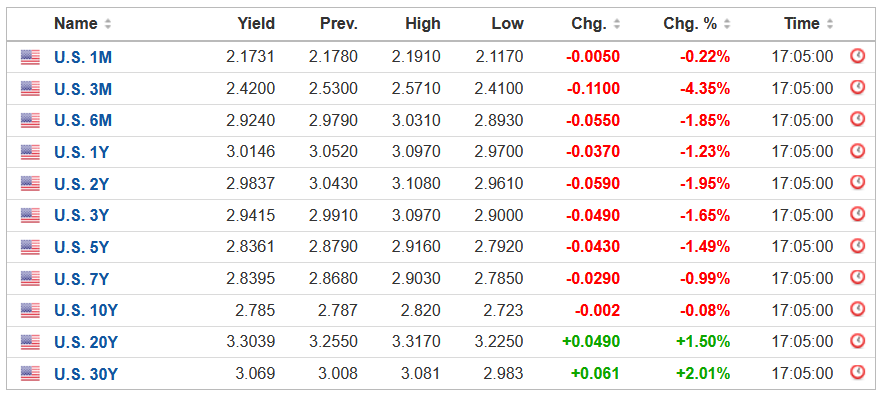Click the U.S. 20Y change percent value
This screenshot has height=395, width=883.
click(x=702, y=341)
